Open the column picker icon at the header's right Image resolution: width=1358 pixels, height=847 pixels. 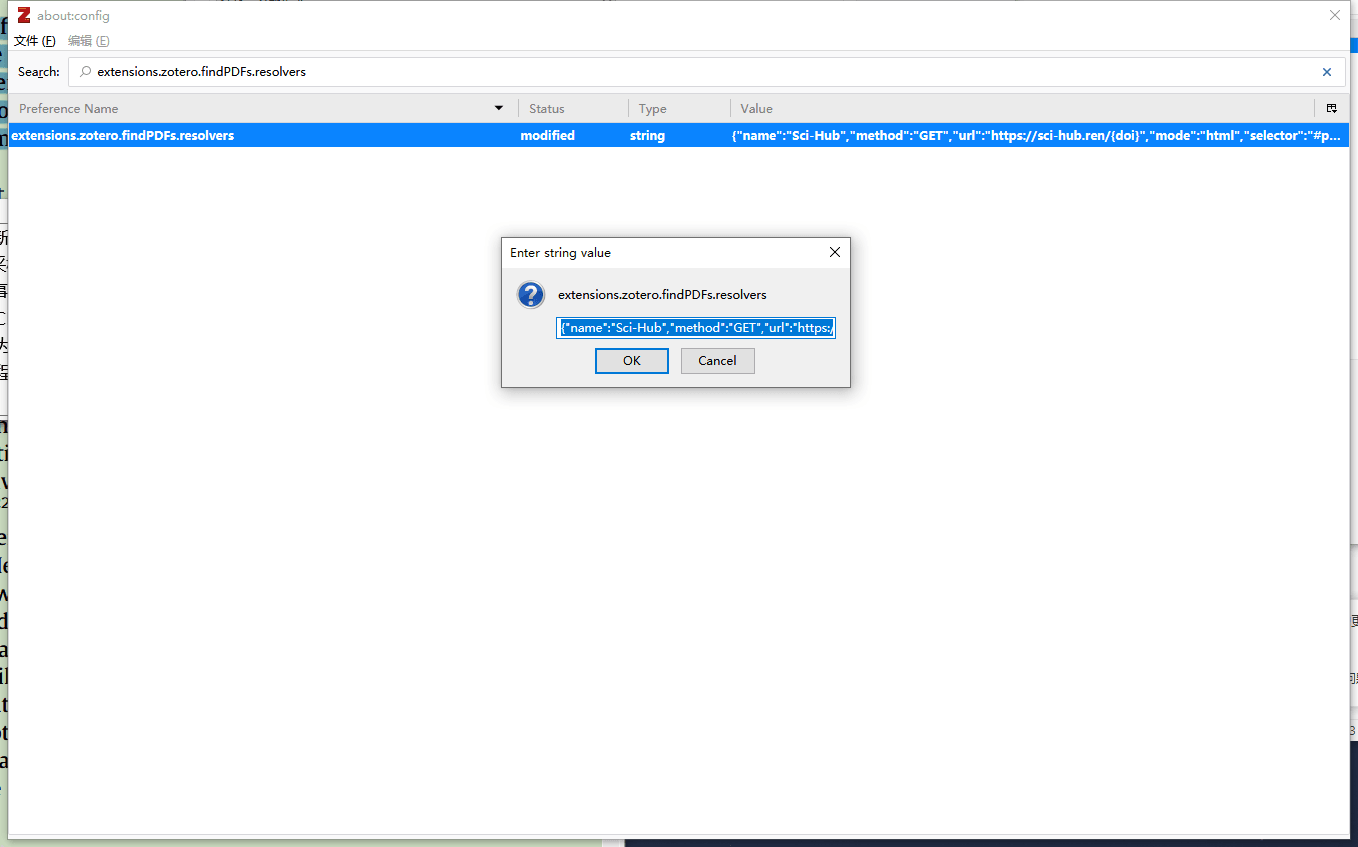click(x=1331, y=108)
